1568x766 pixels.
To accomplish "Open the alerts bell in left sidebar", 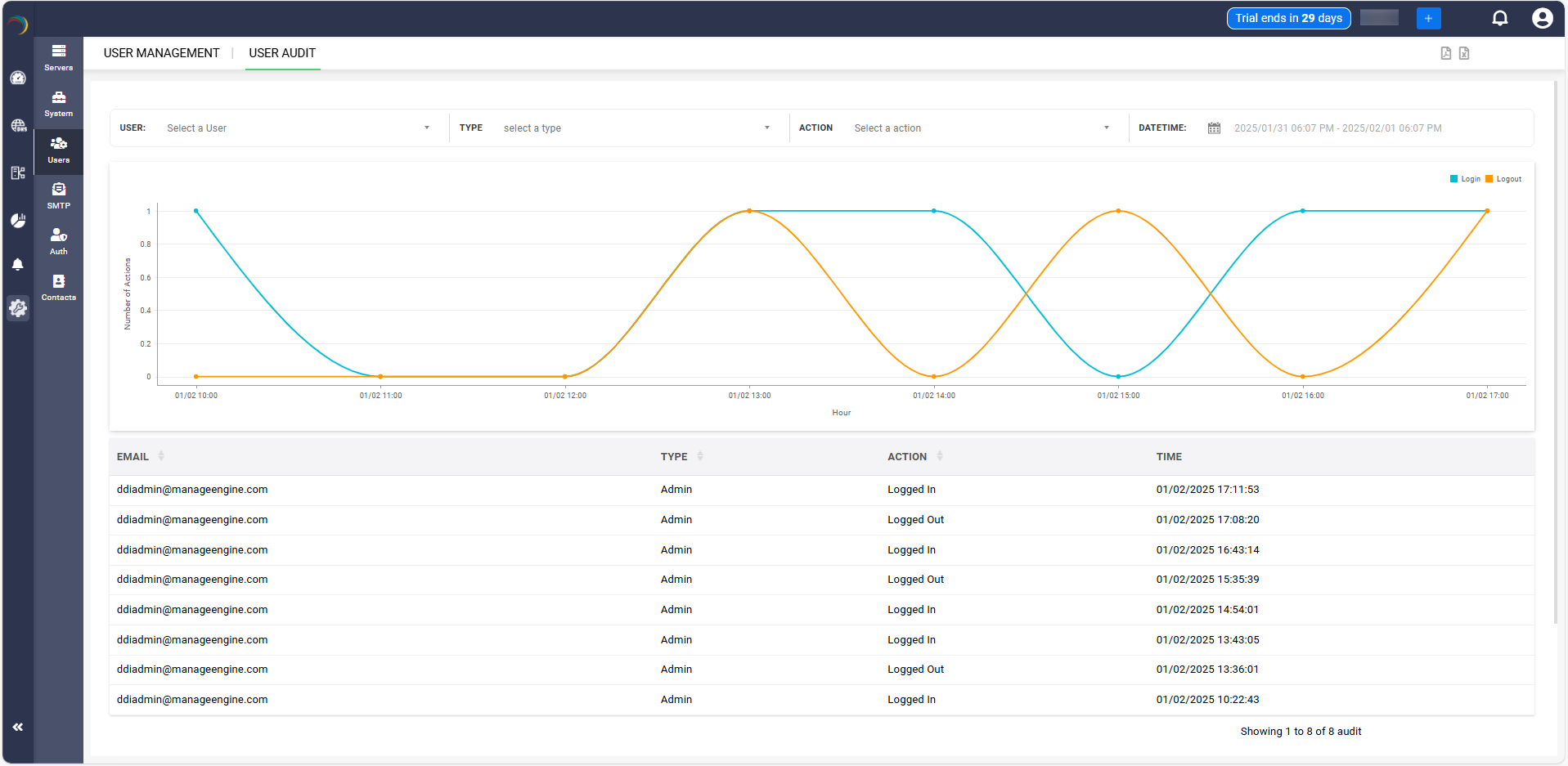I will click(x=18, y=264).
